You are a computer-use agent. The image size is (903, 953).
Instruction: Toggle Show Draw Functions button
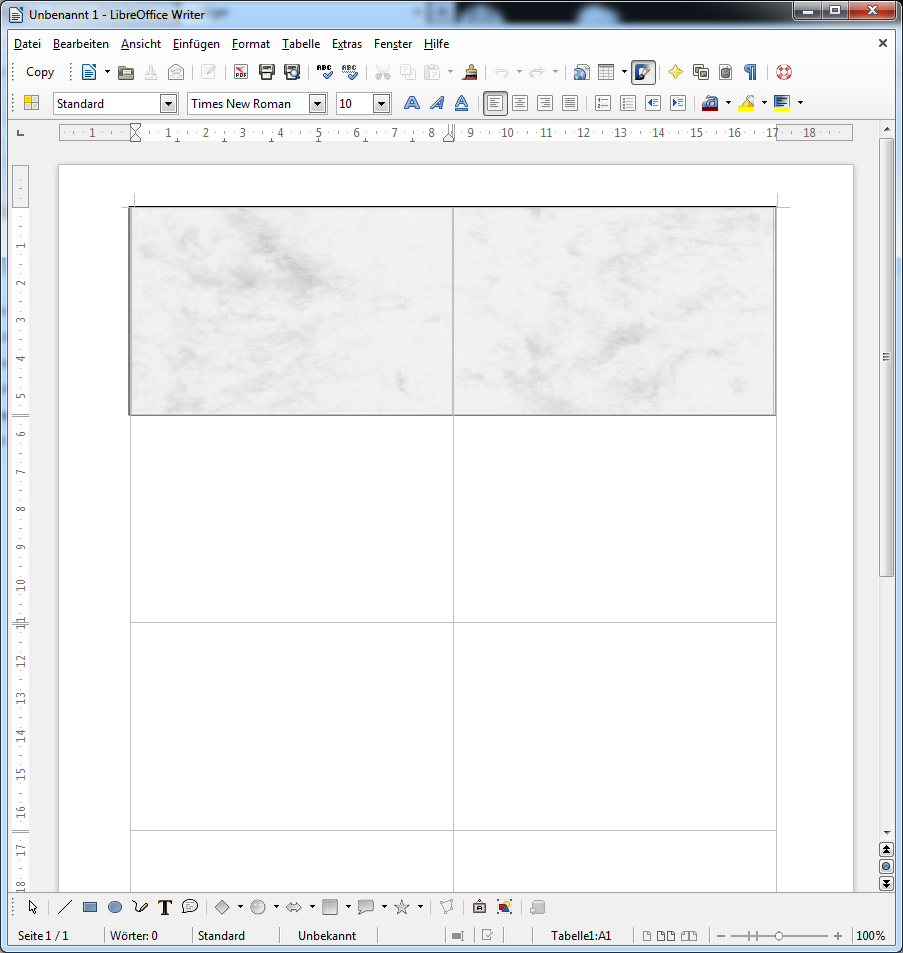pos(643,72)
